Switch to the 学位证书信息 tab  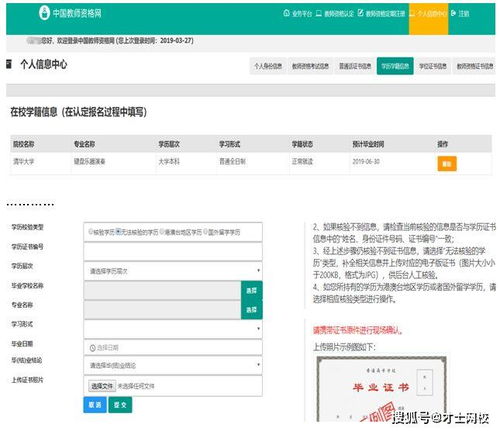[x=433, y=66]
